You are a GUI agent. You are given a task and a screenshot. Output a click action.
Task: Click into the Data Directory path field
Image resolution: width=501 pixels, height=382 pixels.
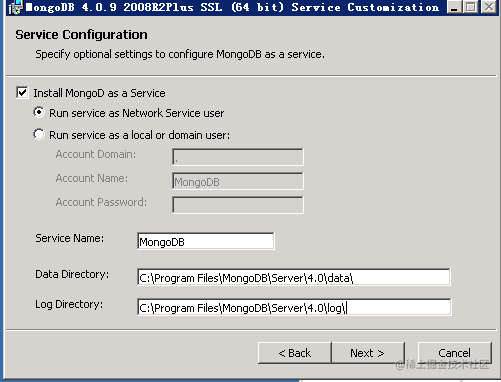294,277
